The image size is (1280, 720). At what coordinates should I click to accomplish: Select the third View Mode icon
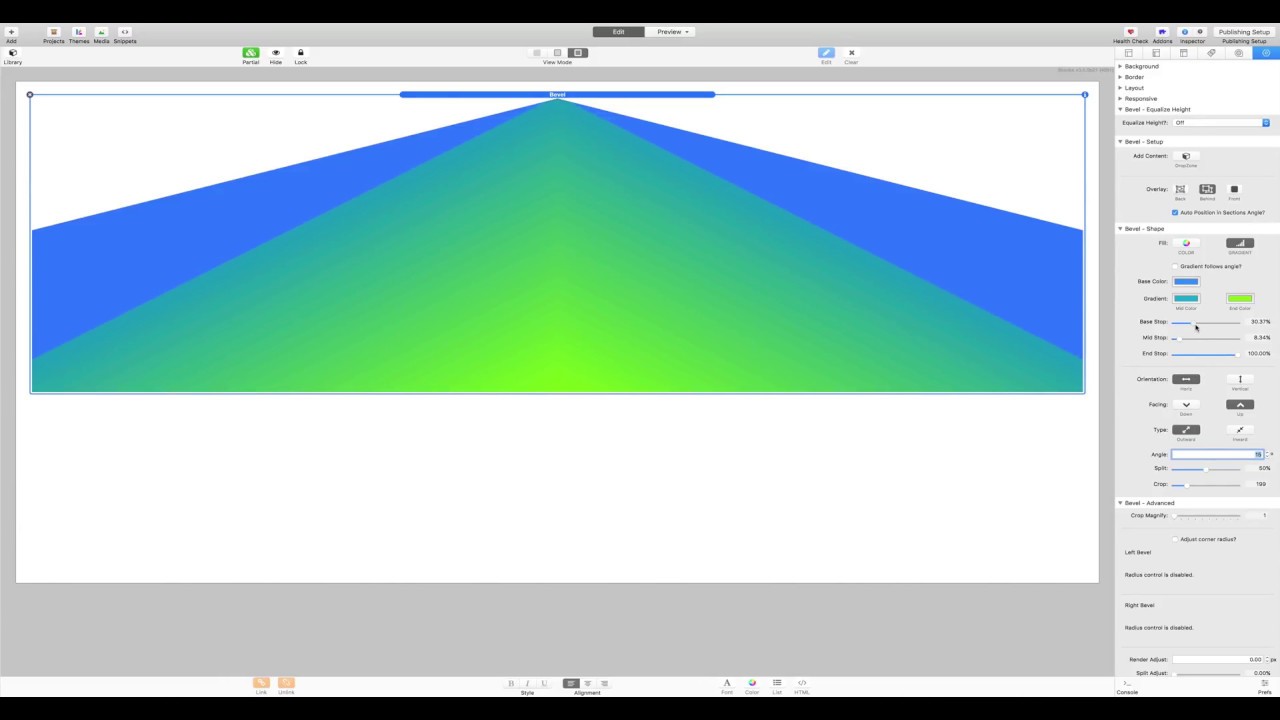[578, 53]
